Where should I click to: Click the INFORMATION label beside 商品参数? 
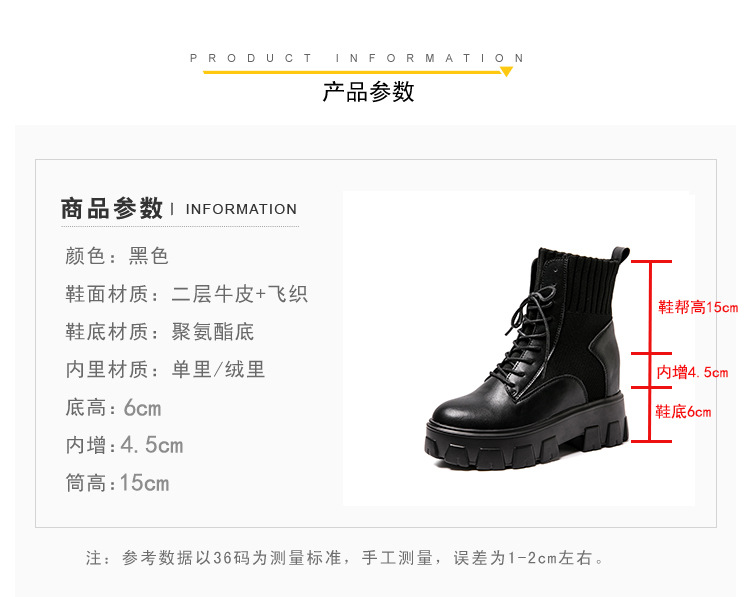point(241,209)
